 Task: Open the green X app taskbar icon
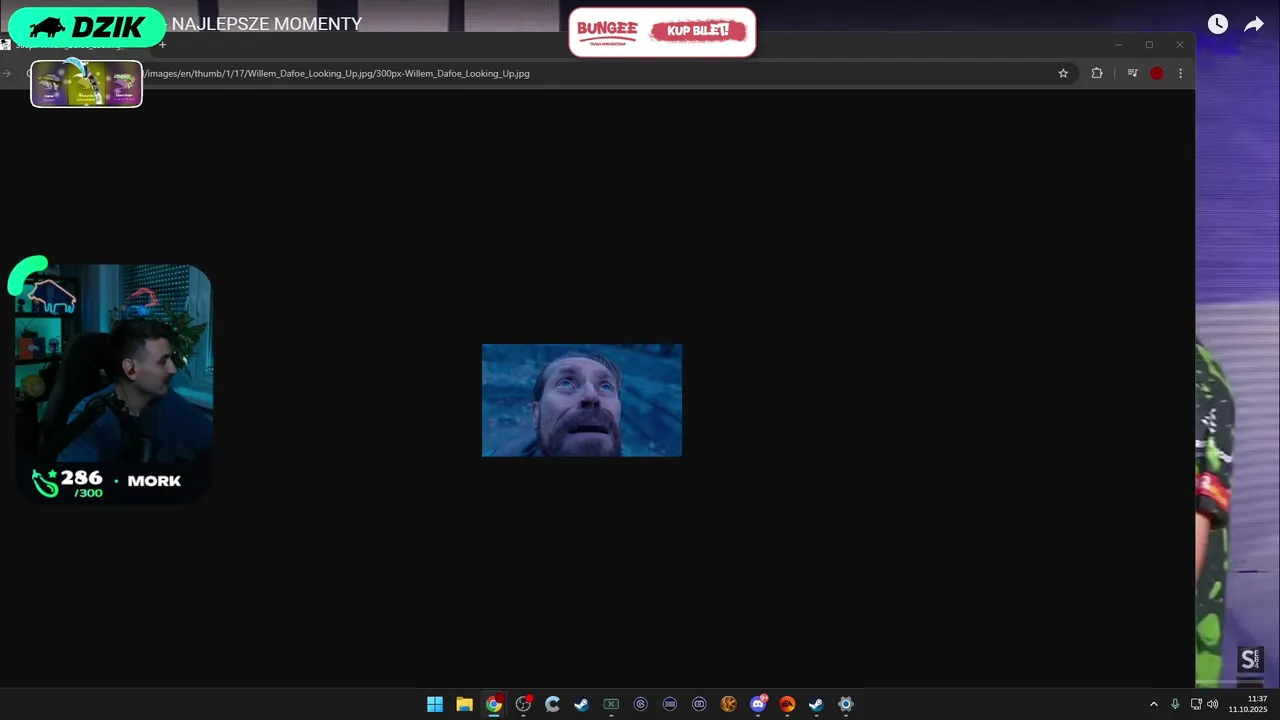tap(611, 704)
